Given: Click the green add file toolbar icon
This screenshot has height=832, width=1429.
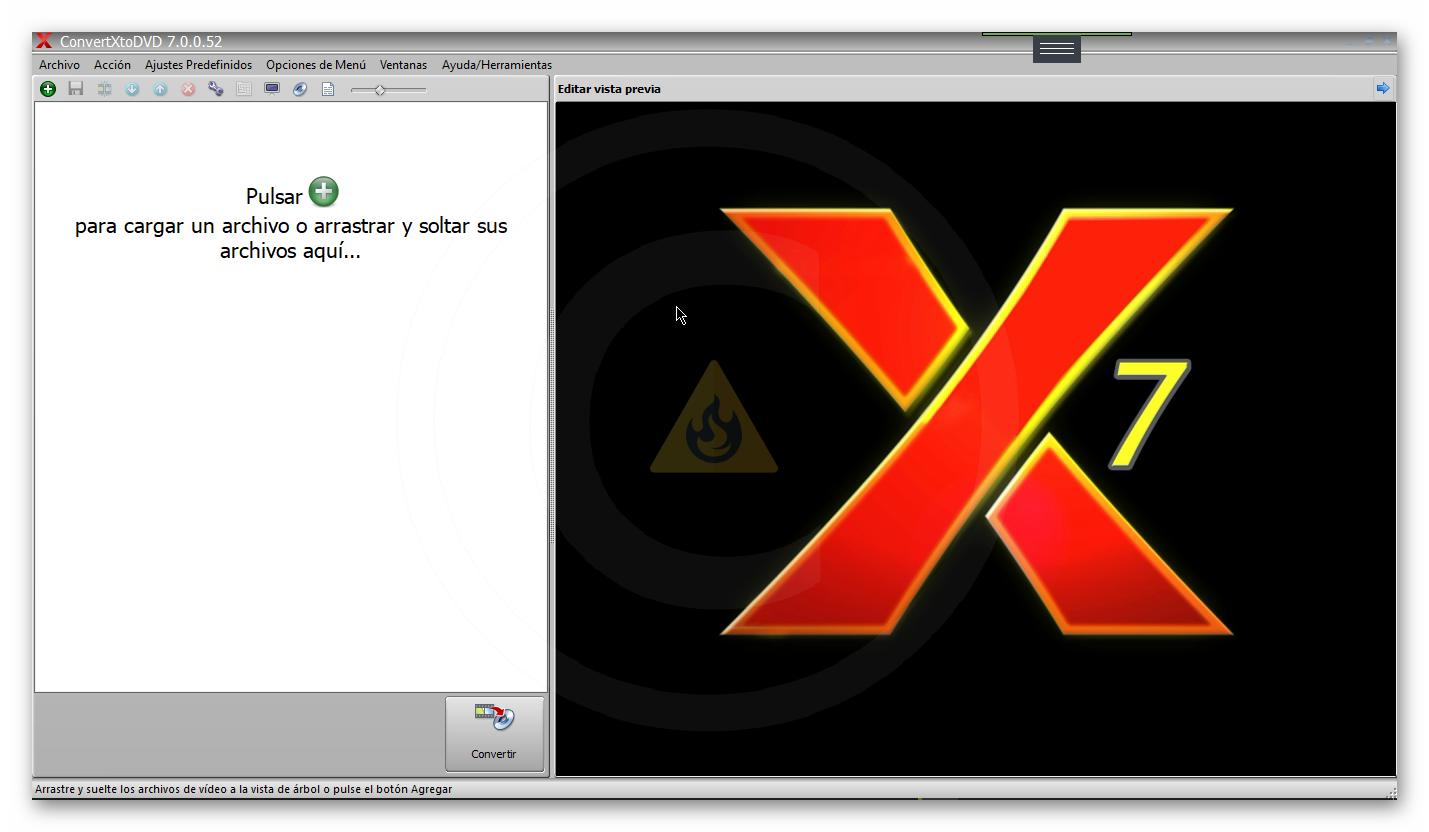Looking at the screenshot, I should pos(48,89).
